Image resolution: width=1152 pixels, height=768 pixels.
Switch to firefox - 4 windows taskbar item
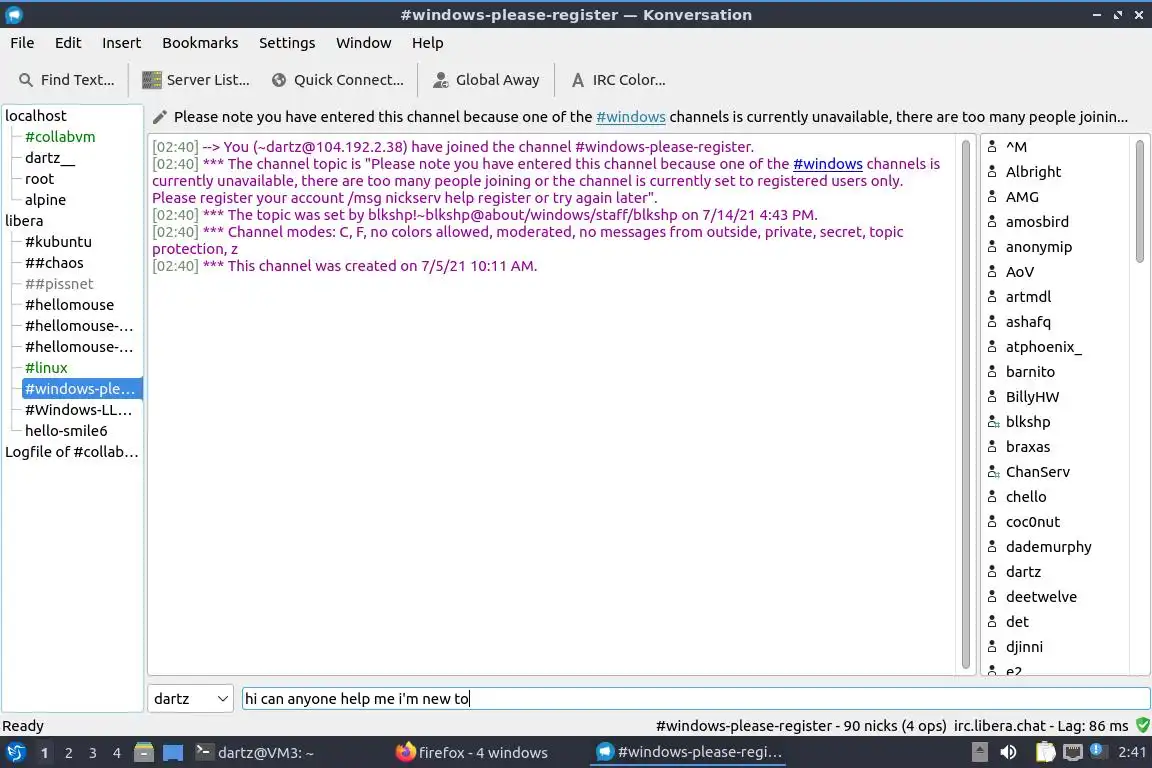tap(472, 753)
